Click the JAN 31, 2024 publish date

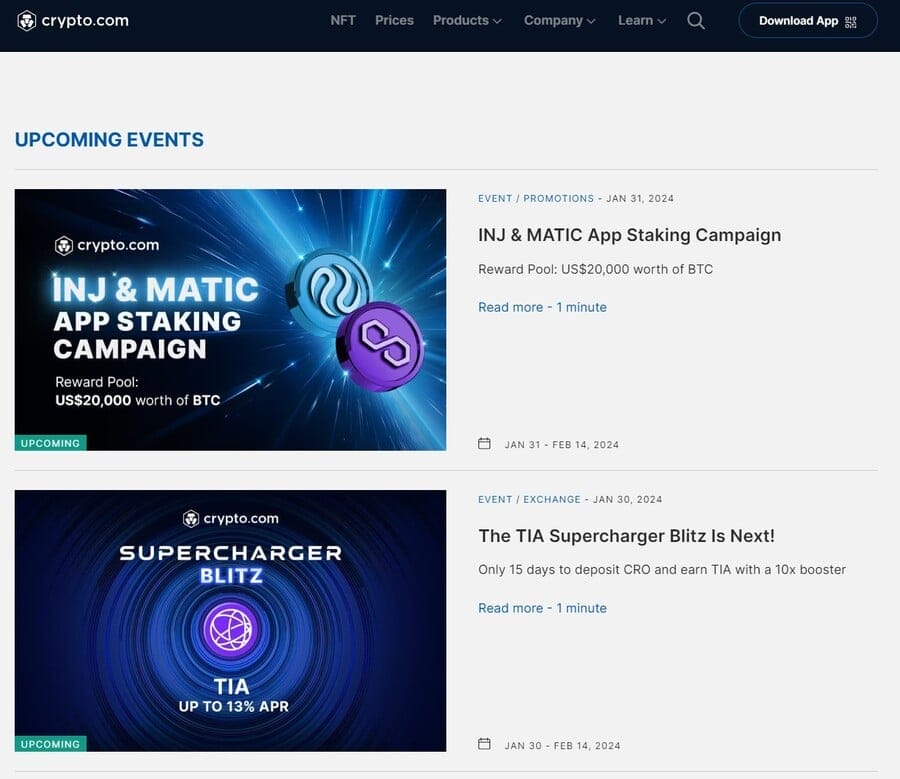coord(640,199)
